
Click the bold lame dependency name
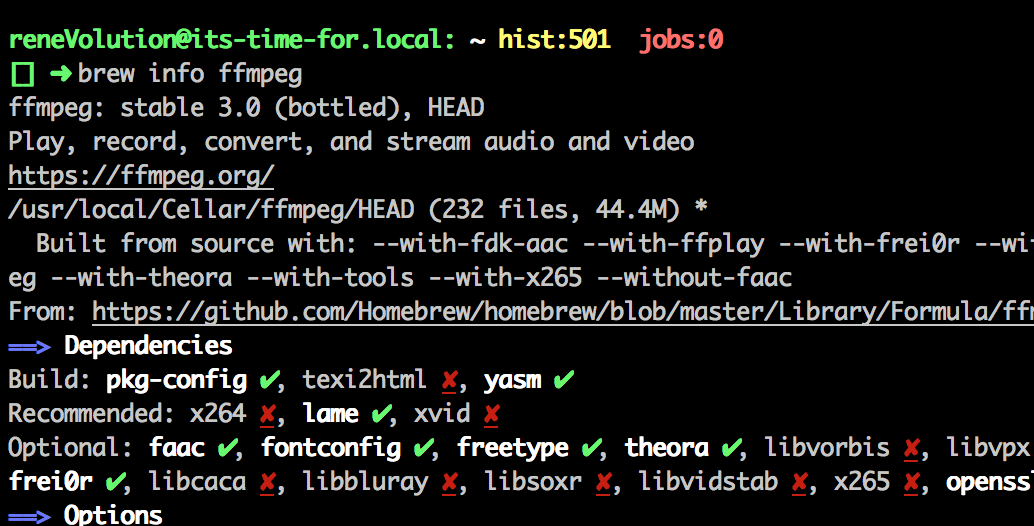coord(330,415)
